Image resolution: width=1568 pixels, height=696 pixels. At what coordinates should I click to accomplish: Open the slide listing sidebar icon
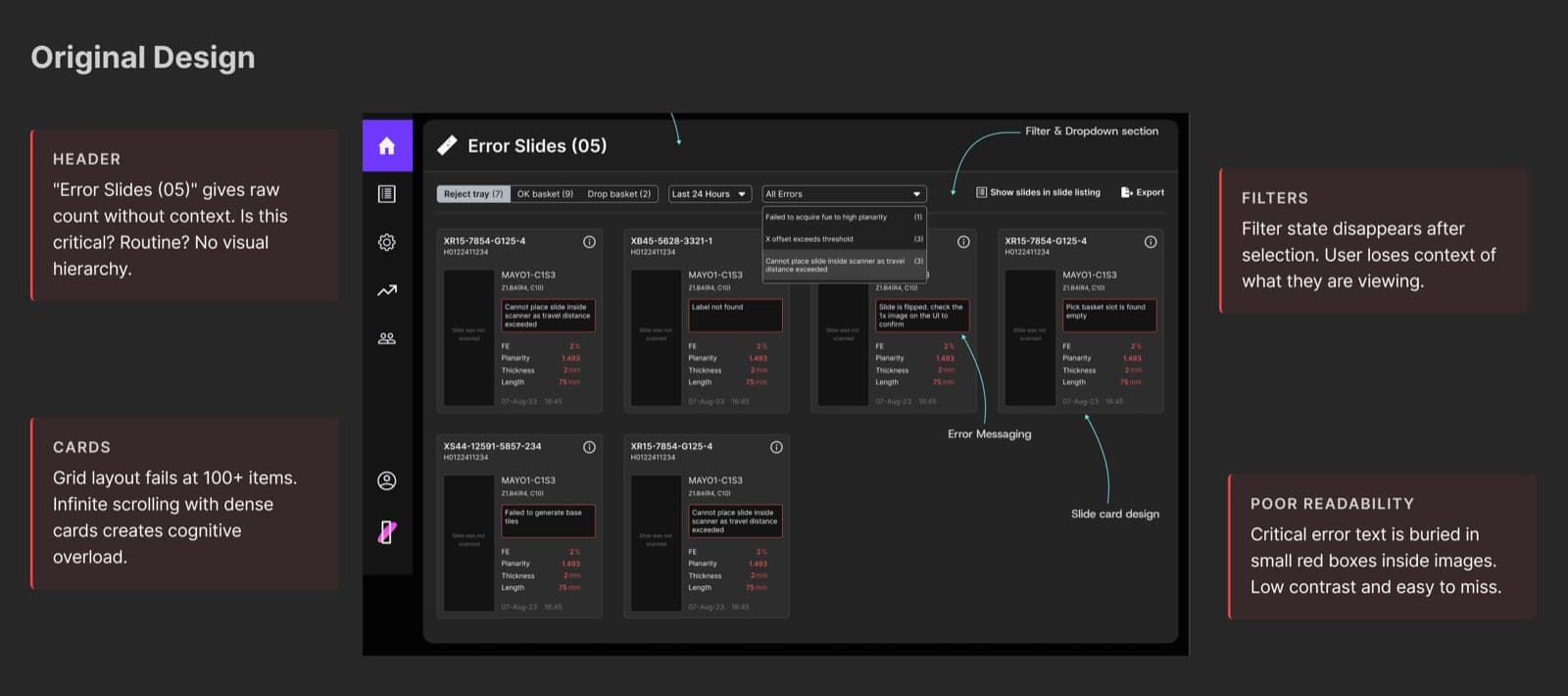click(x=387, y=194)
